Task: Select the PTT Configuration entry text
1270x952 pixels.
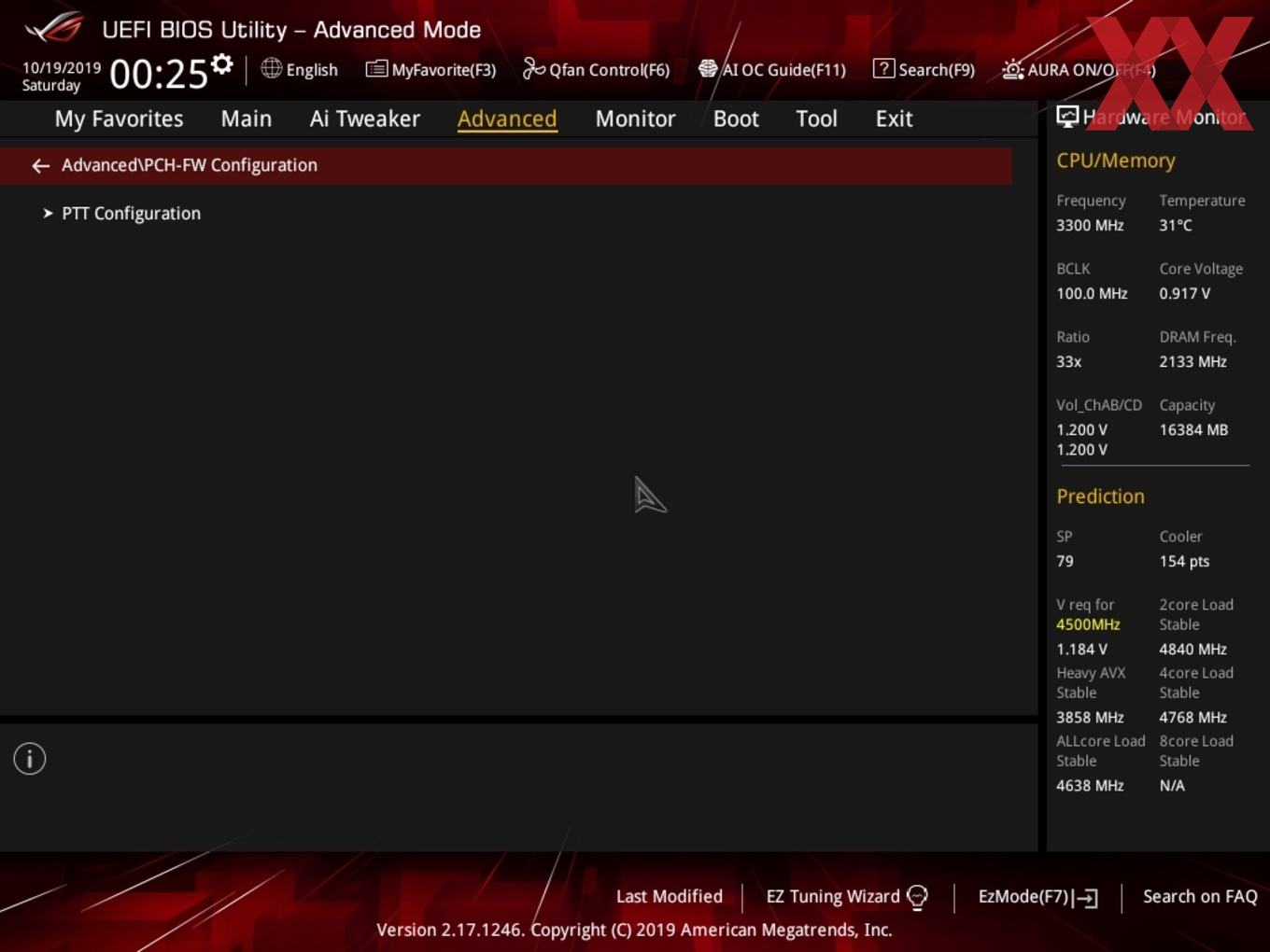Action: tap(131, 214)
